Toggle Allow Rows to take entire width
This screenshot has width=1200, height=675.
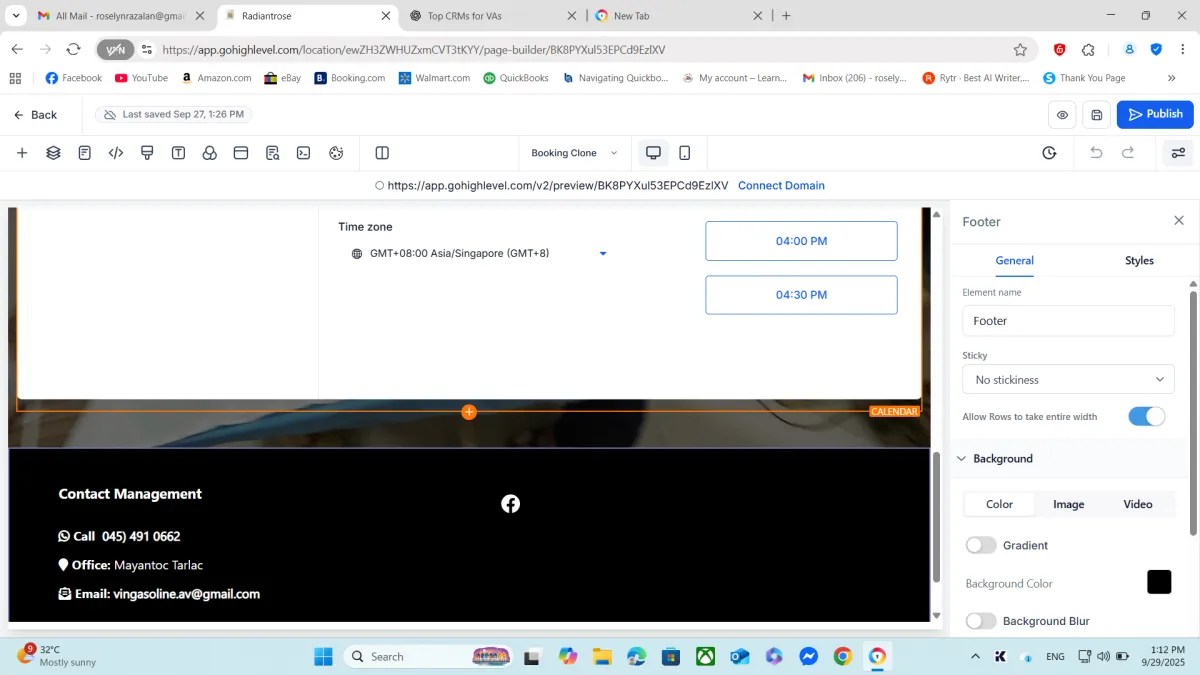pos(1147,417)
